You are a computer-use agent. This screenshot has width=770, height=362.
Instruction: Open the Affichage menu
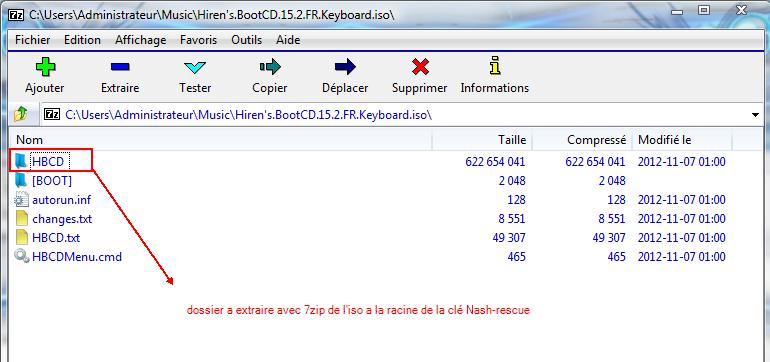(x=140, y=40)
